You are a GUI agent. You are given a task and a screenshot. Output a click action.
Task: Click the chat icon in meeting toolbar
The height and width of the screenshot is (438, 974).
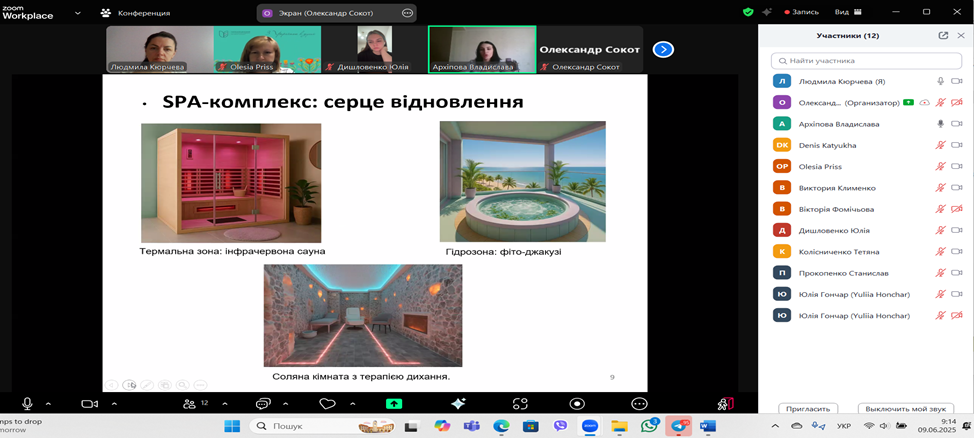pos(263,404)
